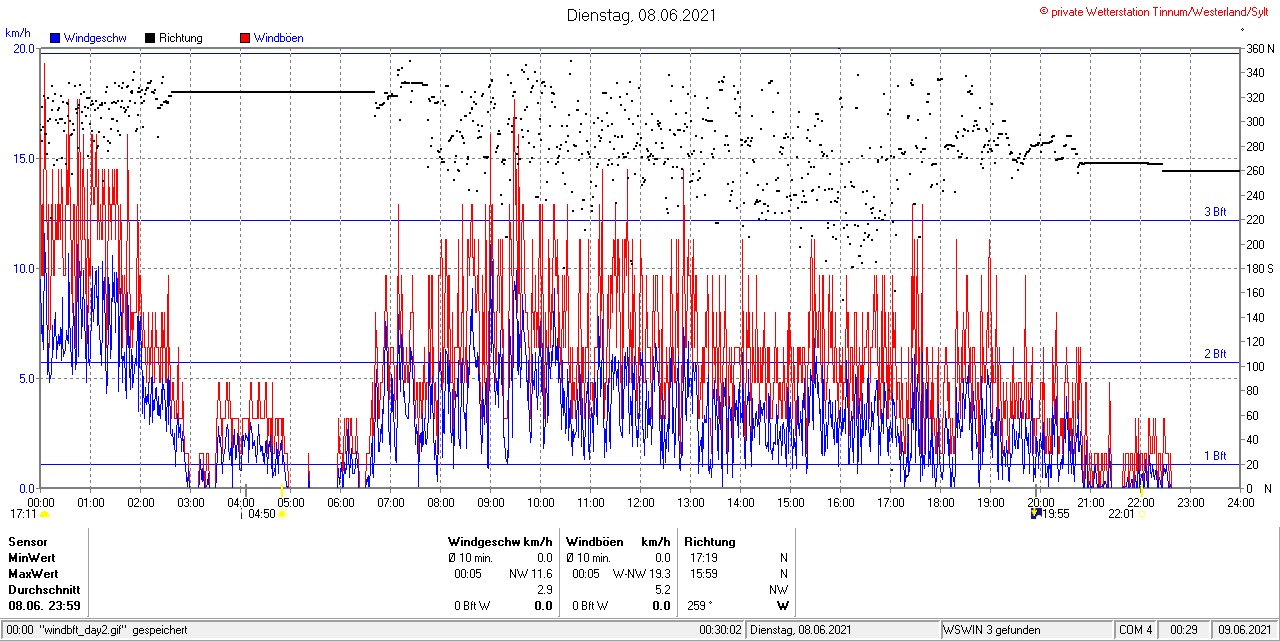The image size is (1280, 641).
Task: Click the 17:19 time in Richtung column
Action: 703,558
